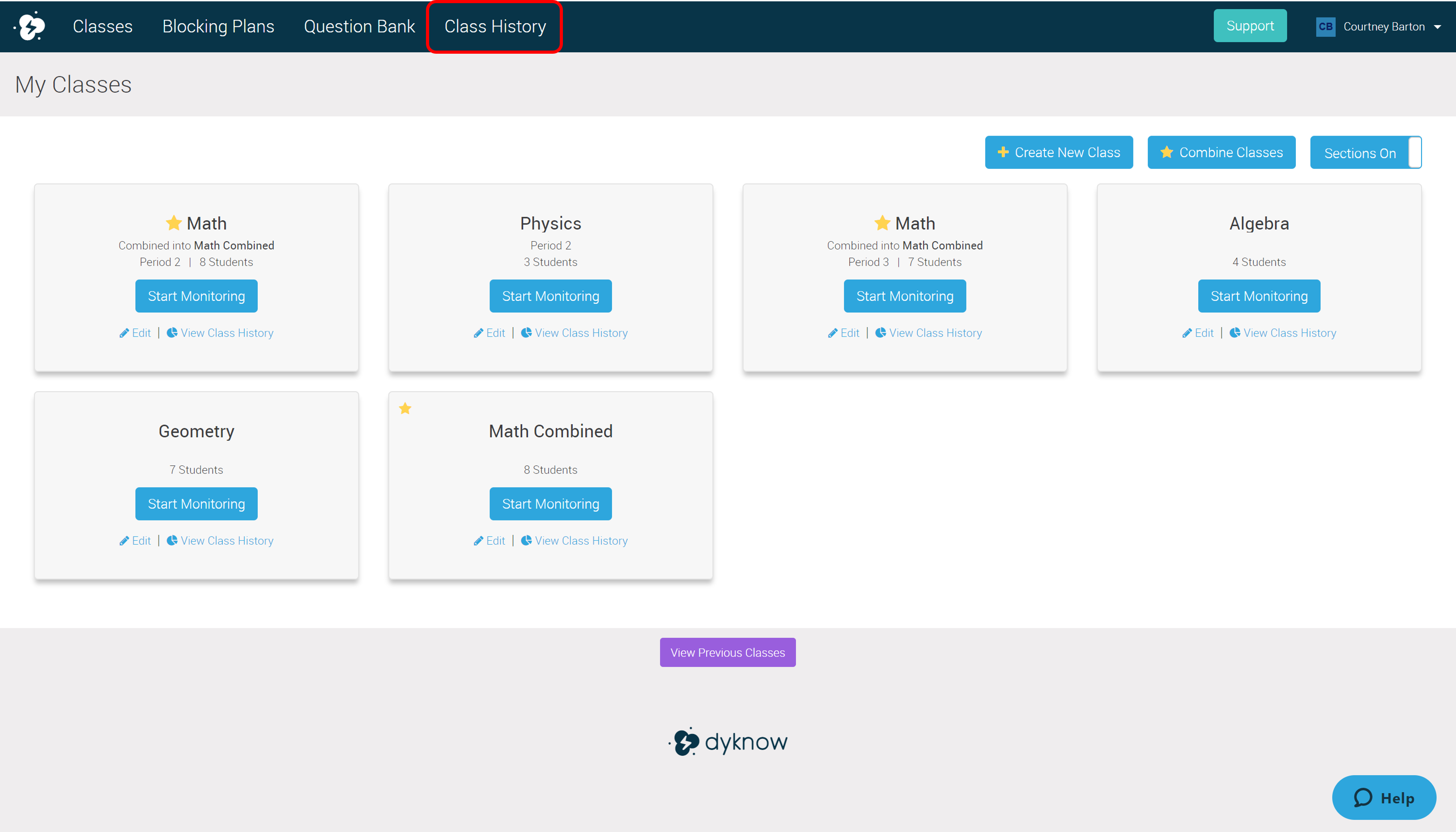Click the star icon on Math Period 2 card

click(174, 222)
